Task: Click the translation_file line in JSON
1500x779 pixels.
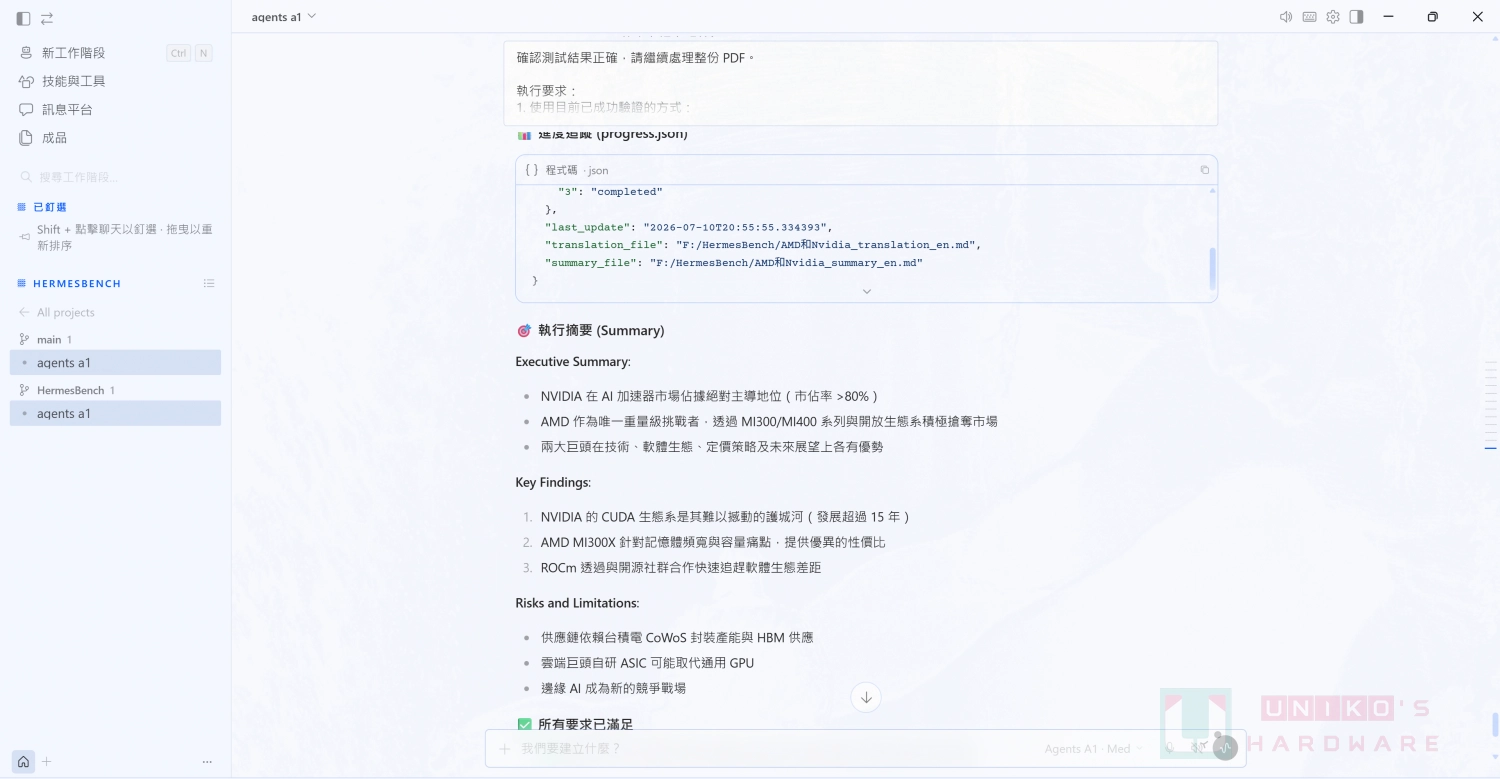Action: click(x=763, y=245)
